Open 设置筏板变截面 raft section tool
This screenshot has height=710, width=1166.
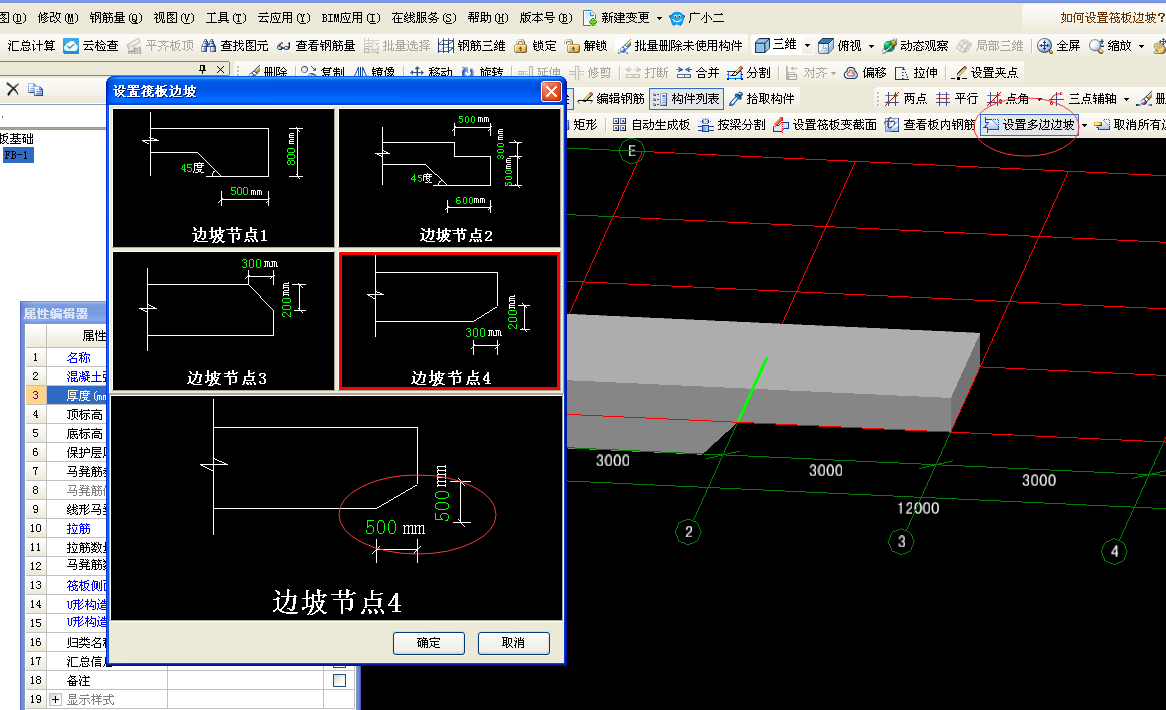coord(825,125)
